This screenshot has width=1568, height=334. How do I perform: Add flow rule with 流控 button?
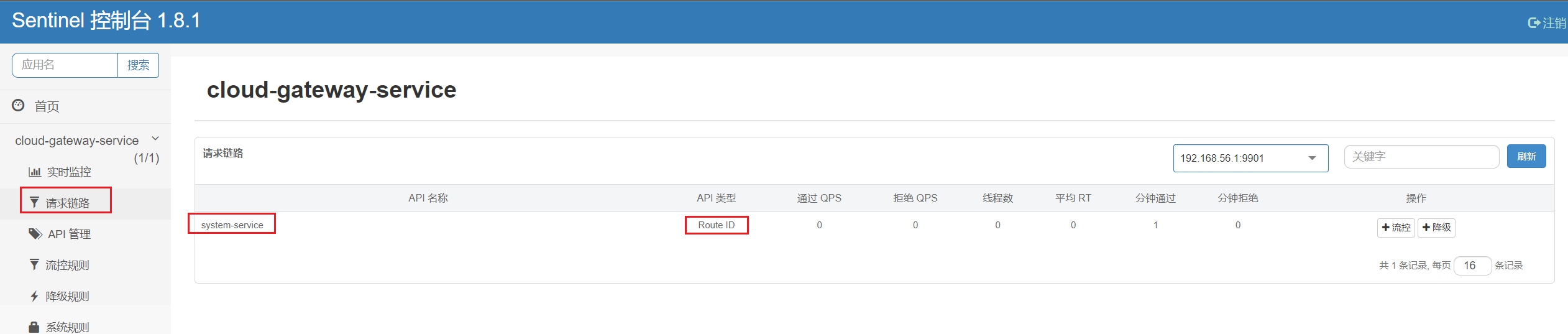pos(1395,228)
